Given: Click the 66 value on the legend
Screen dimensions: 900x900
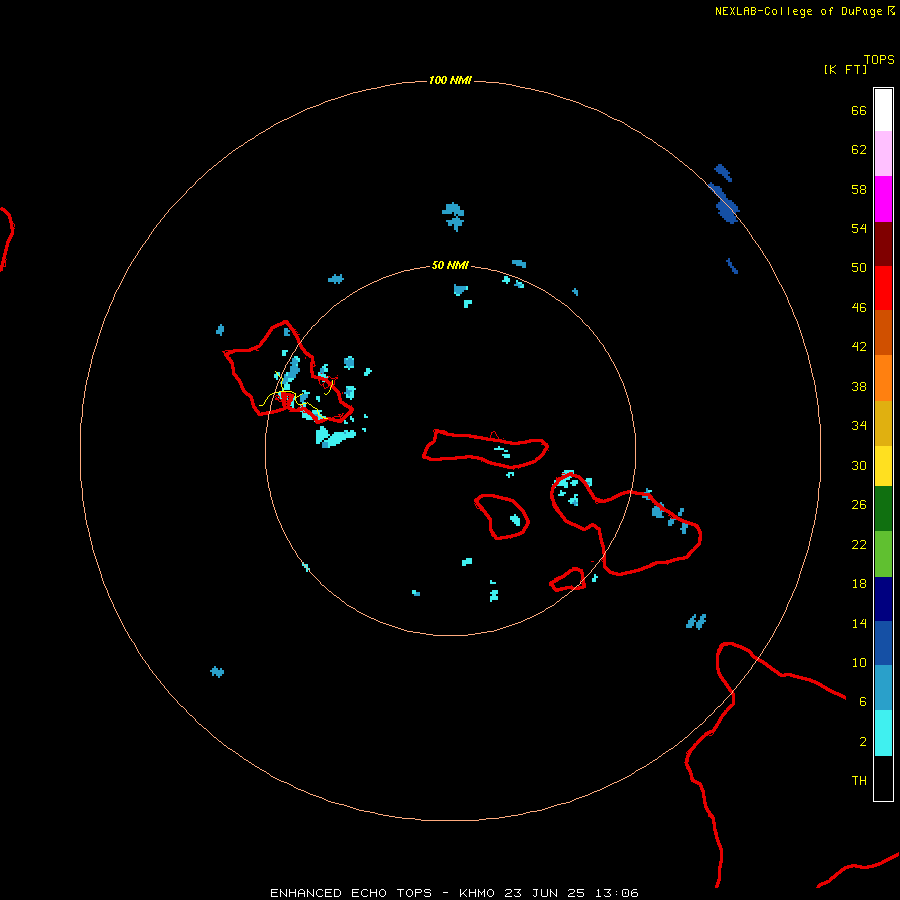Looking at the screenshot, I should pyautogui.click(x=859, y=110).
